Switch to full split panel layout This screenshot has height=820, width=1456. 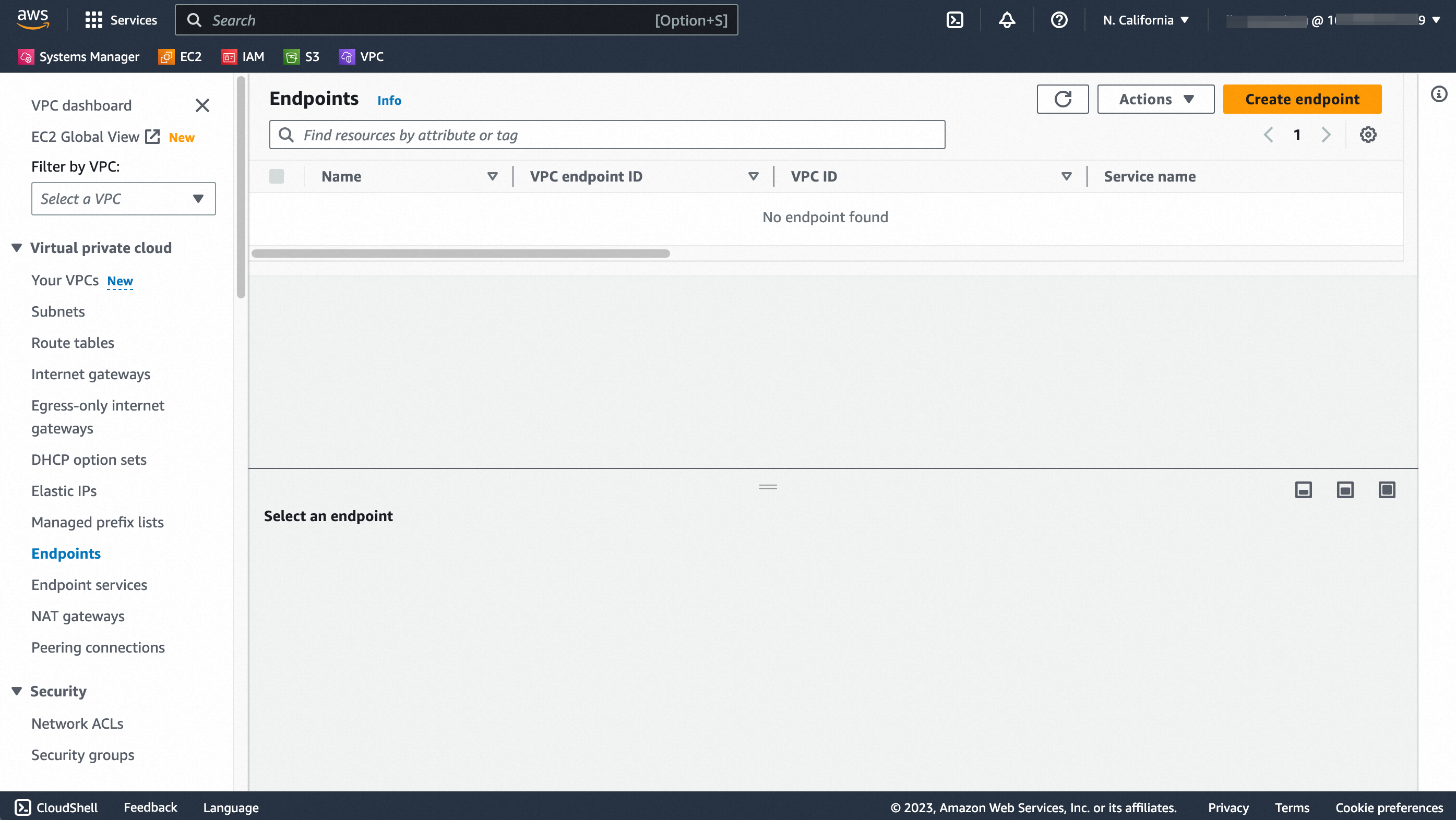[1388, 489]
